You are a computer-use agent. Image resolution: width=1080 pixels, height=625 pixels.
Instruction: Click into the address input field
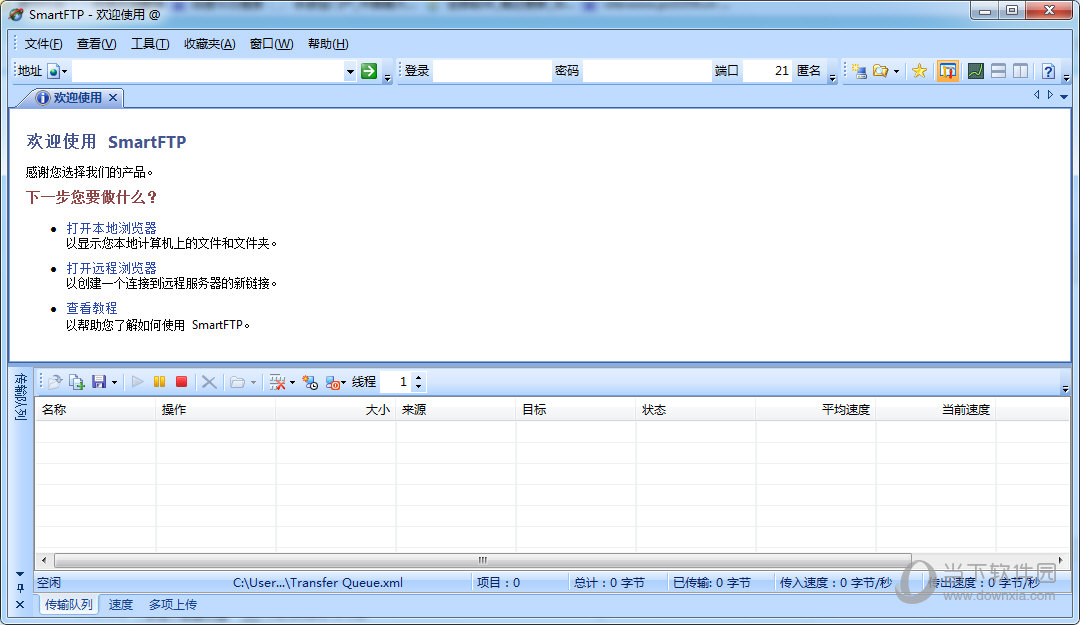208,71
